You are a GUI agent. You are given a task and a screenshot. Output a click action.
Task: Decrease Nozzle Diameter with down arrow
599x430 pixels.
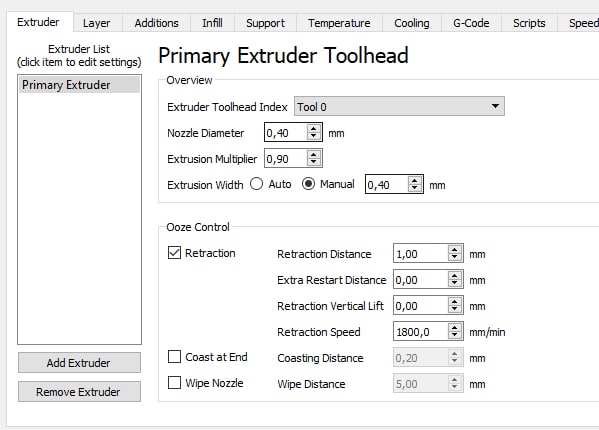click(314, 137)
